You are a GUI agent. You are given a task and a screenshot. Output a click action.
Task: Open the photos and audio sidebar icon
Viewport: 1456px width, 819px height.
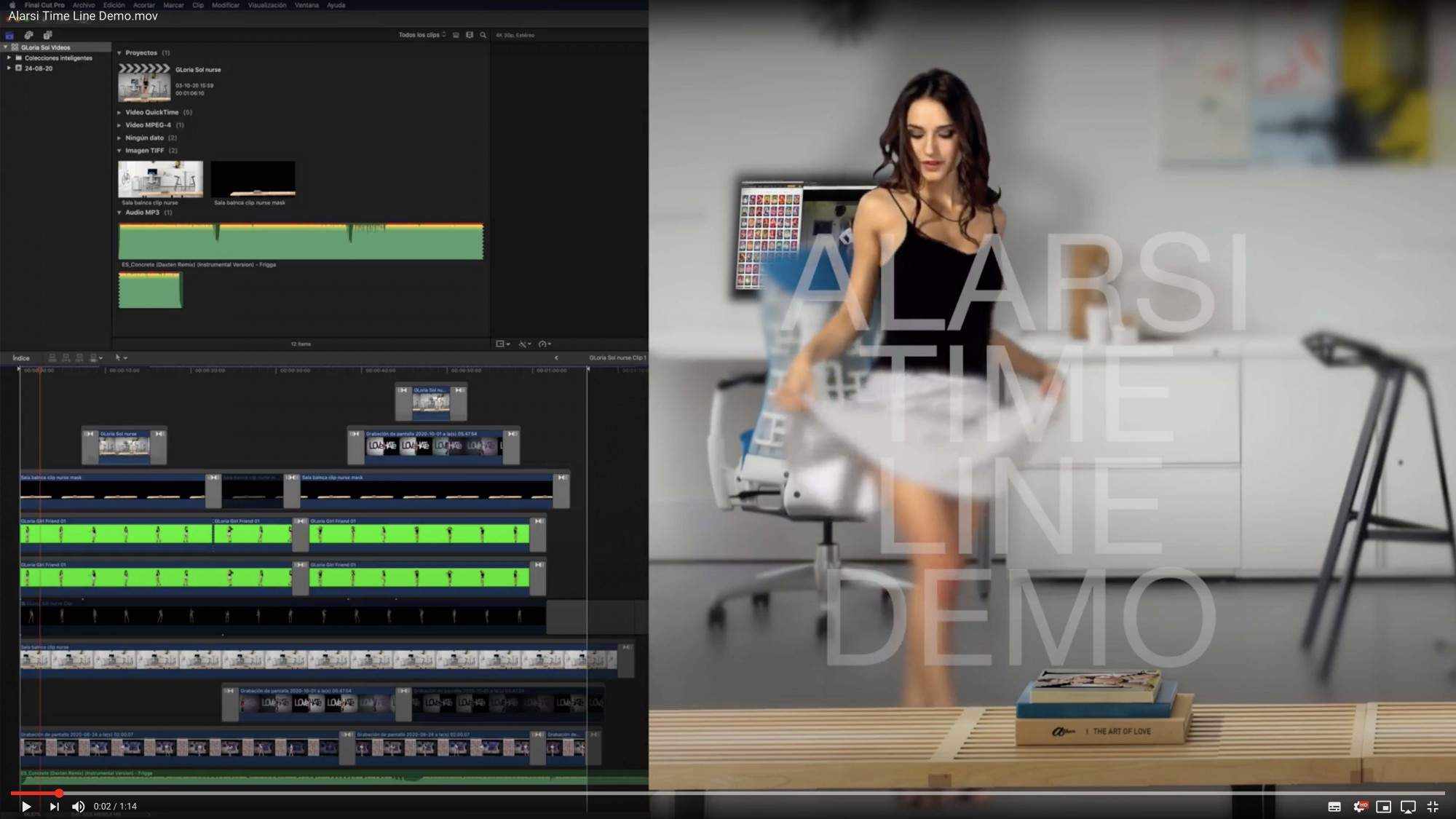28,35
